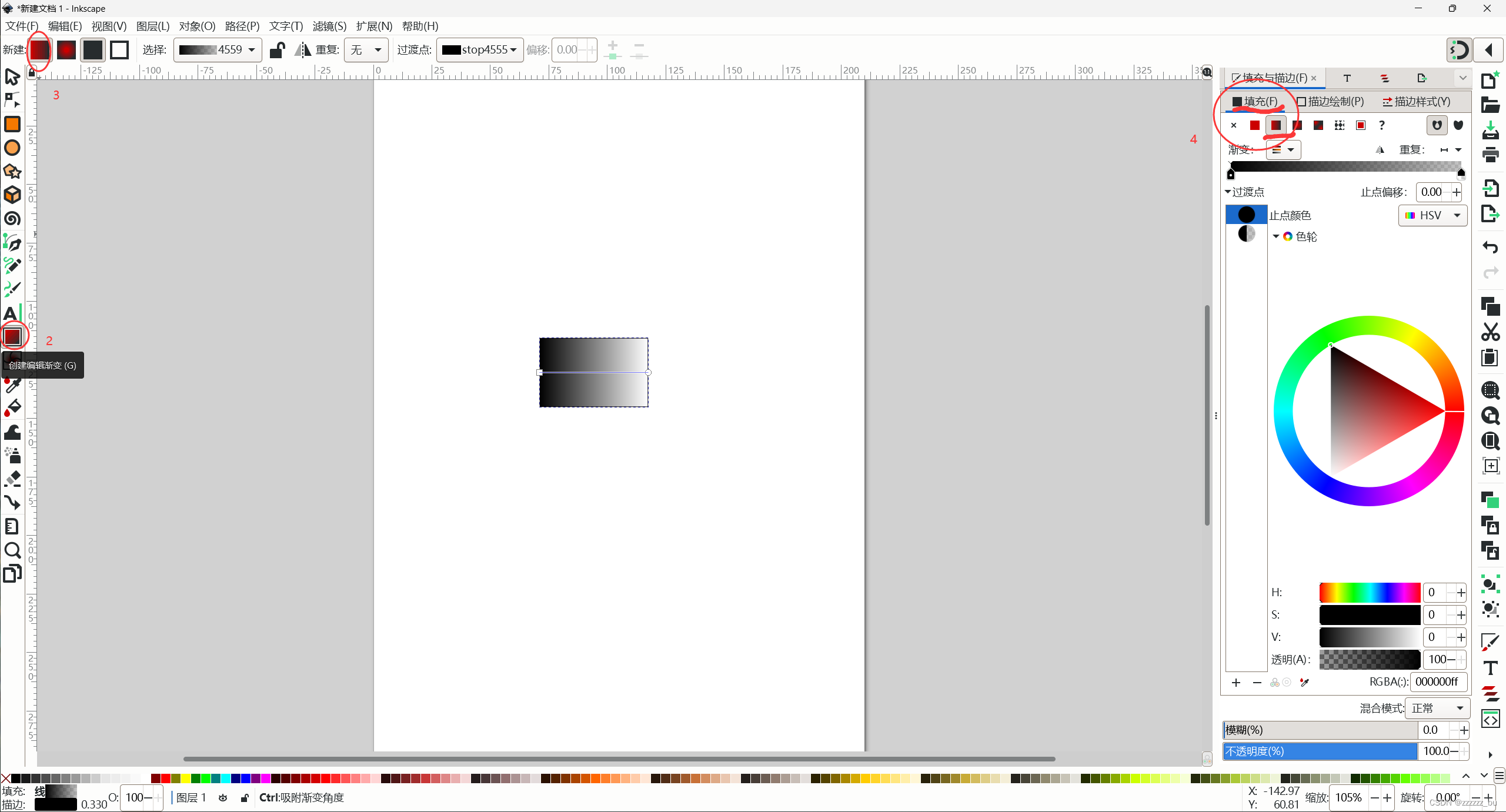Open the 滤镜(S) menu

coord(329,26)
